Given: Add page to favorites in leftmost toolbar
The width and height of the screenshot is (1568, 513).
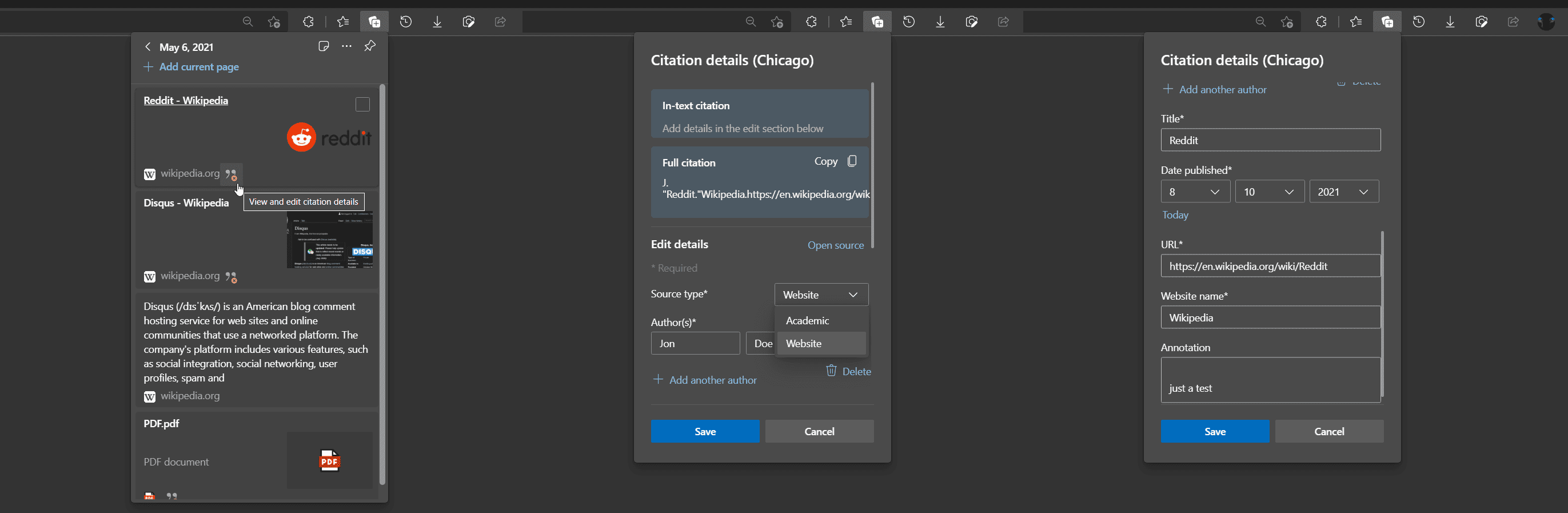Looking at the screenshot, I should [274, 22].
